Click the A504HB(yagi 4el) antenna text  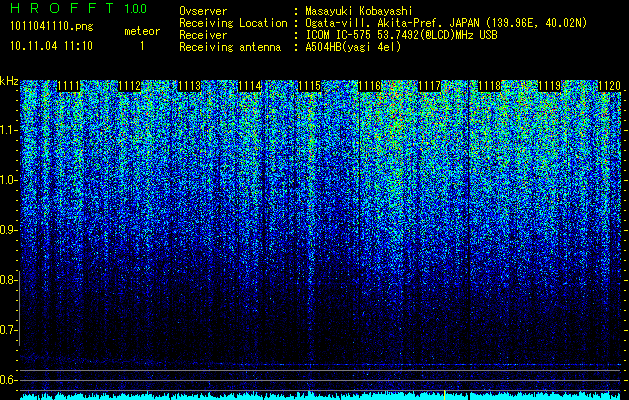pos(353,47)
